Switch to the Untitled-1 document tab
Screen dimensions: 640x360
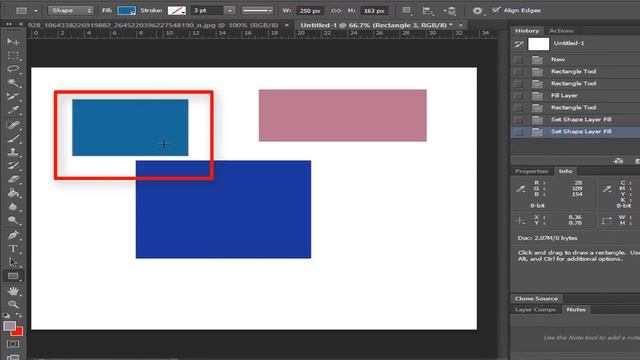coord(376,25)
